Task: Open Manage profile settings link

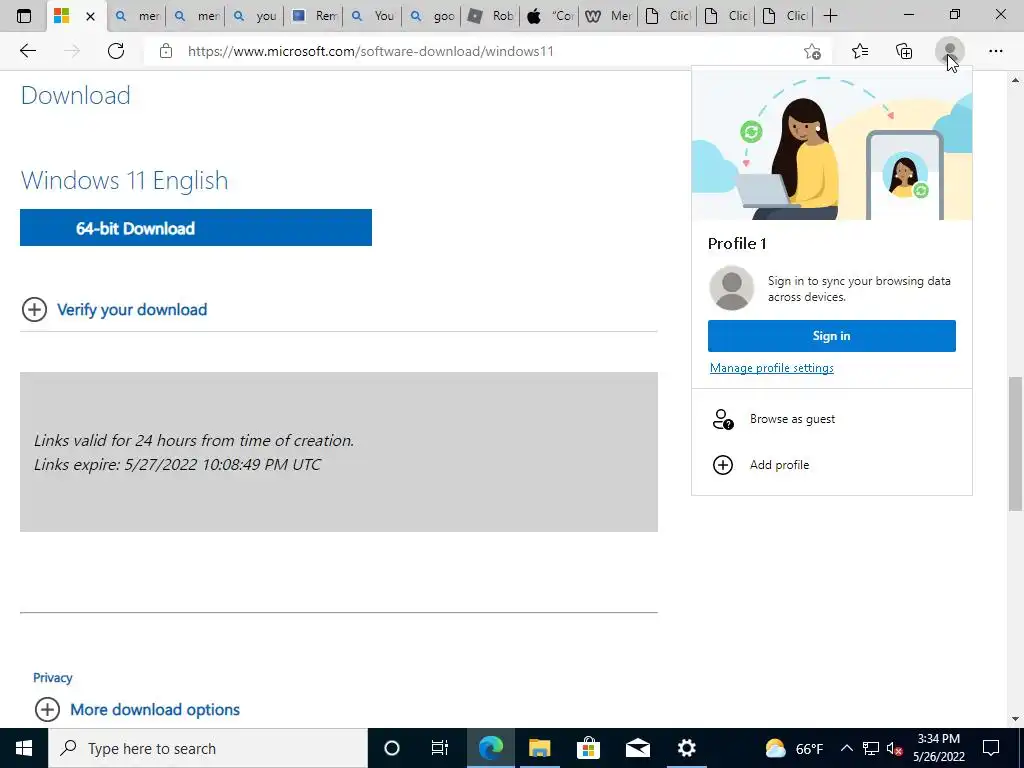Action: click(771, 368)
